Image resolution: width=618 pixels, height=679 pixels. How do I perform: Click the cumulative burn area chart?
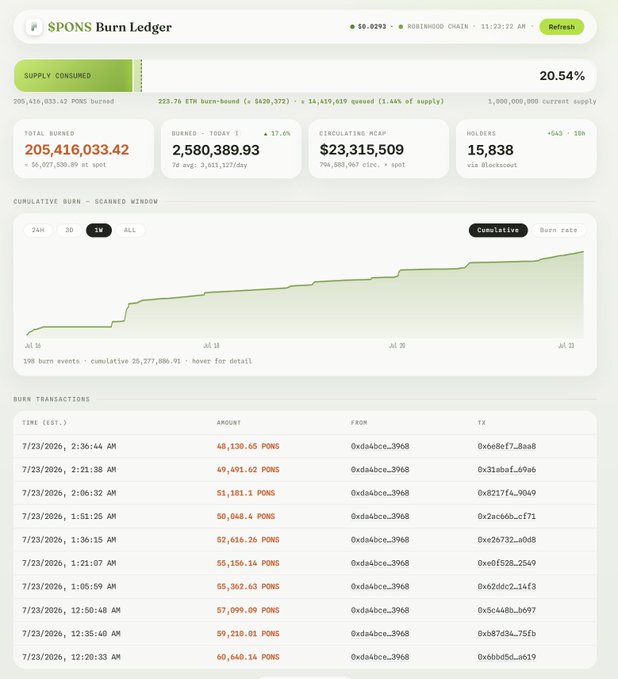tap(305, 294)
